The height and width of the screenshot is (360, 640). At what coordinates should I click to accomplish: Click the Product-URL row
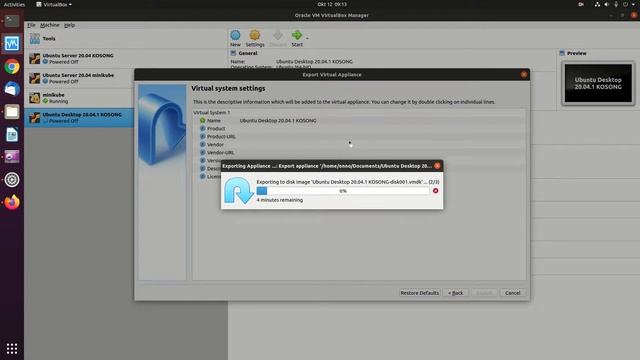click(x=359, y=136)
